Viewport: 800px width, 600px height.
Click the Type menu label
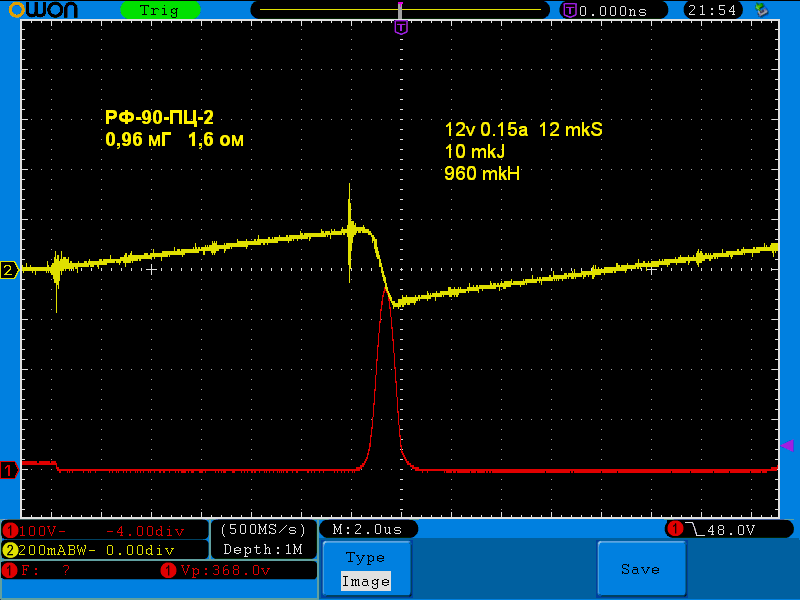(x=365, y=557)
